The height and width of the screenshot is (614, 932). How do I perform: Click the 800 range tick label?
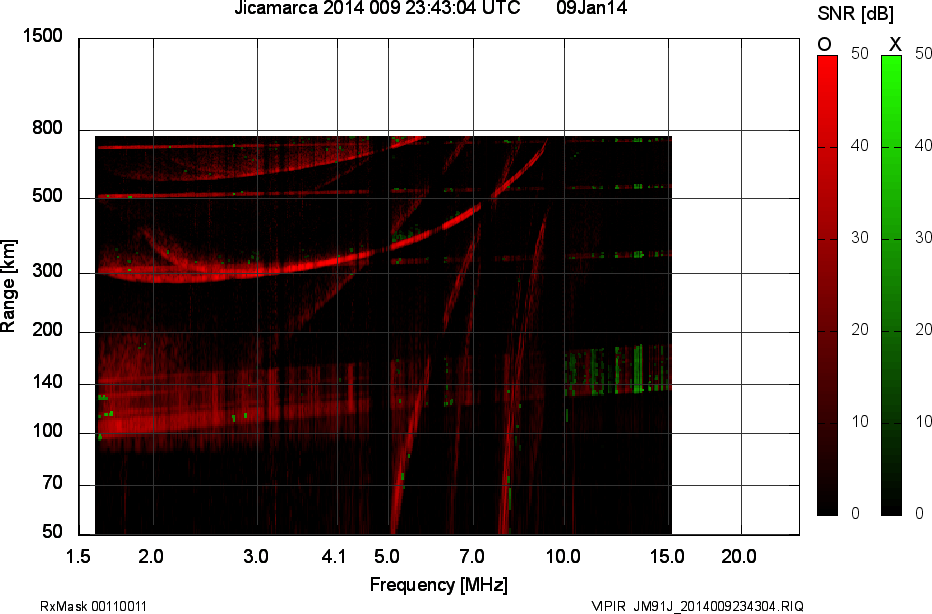48,129
